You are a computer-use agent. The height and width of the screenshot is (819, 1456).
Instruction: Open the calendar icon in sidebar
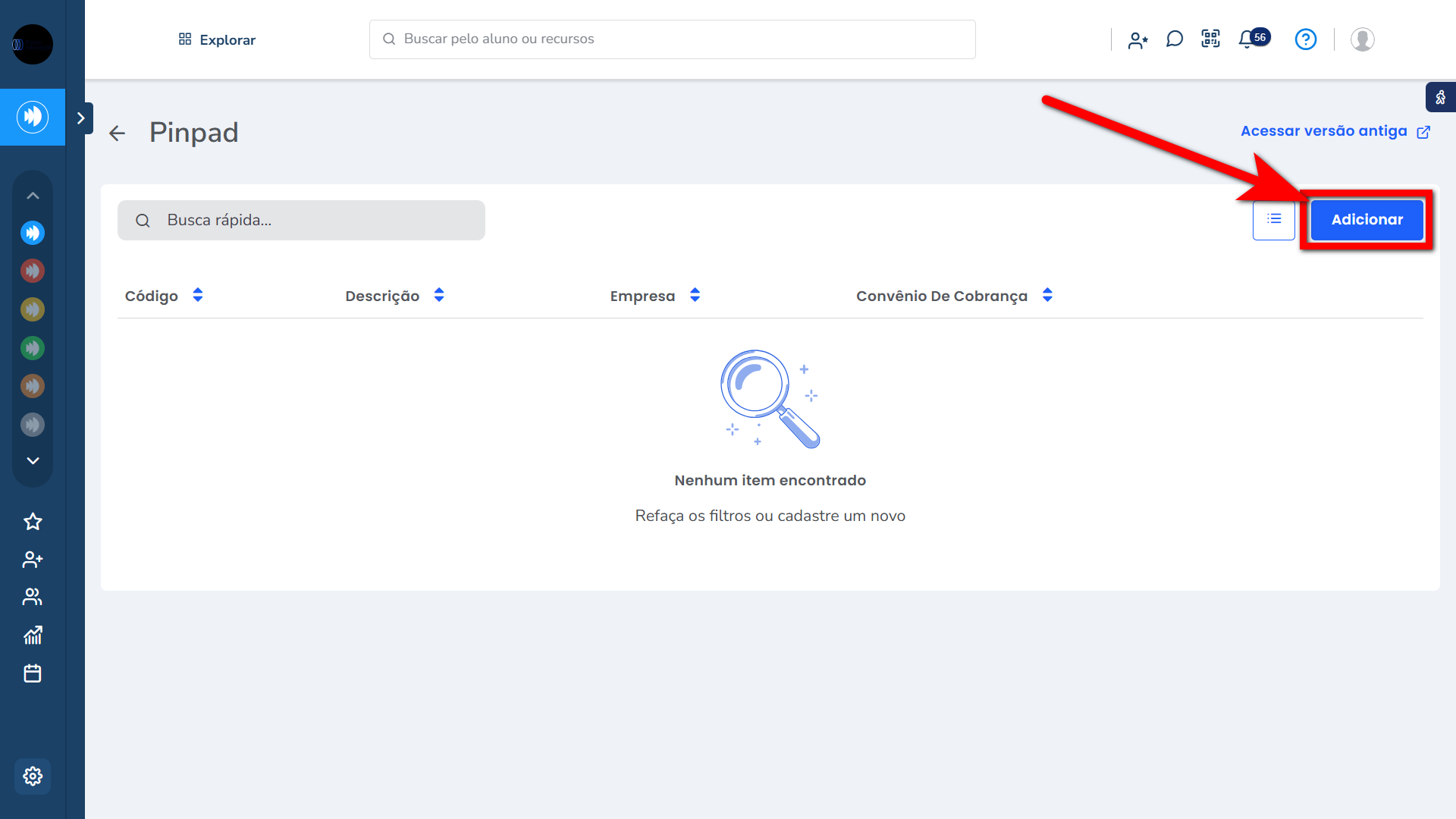point(33,673)
